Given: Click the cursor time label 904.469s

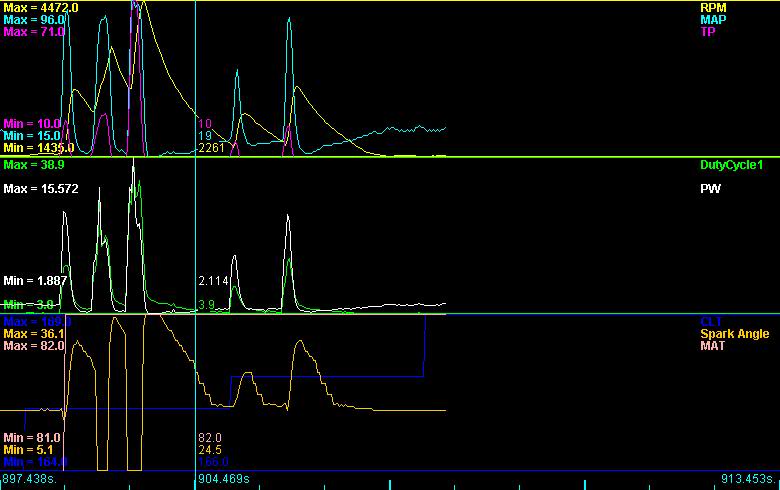Looking at the screenshot, I should click(224, 479).
